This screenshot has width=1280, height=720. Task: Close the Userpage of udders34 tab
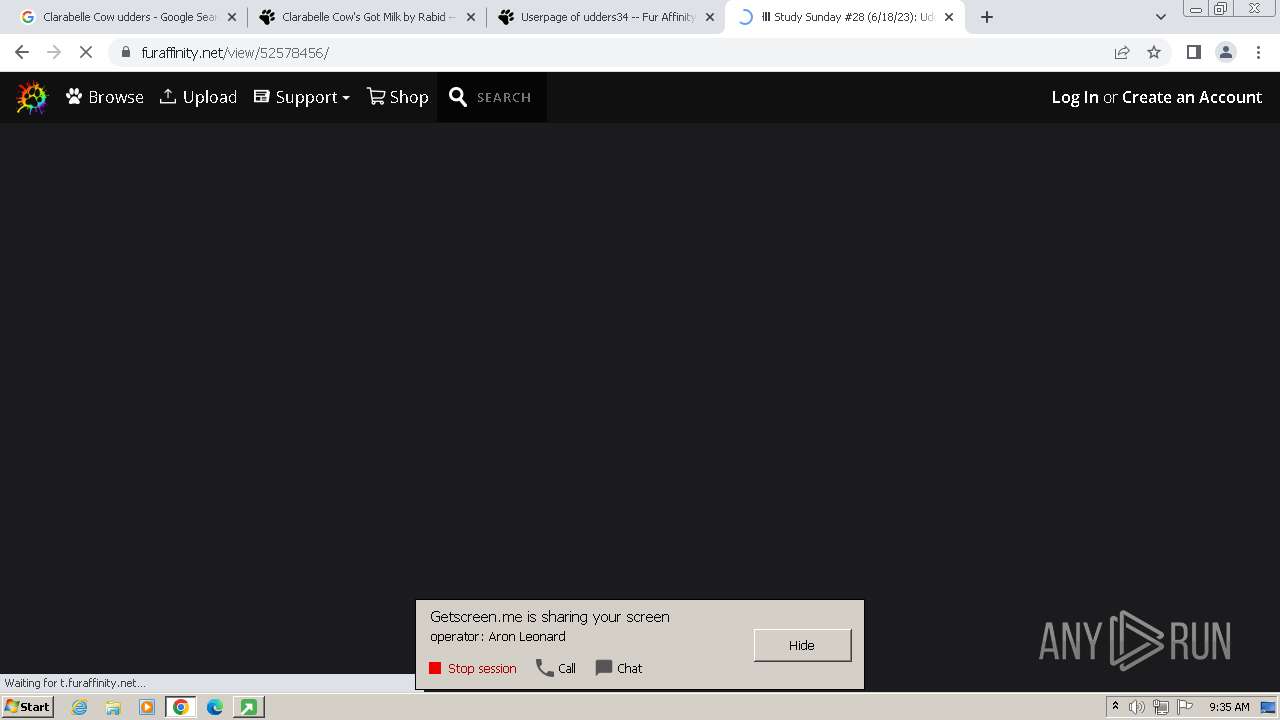tap(710, 17)
